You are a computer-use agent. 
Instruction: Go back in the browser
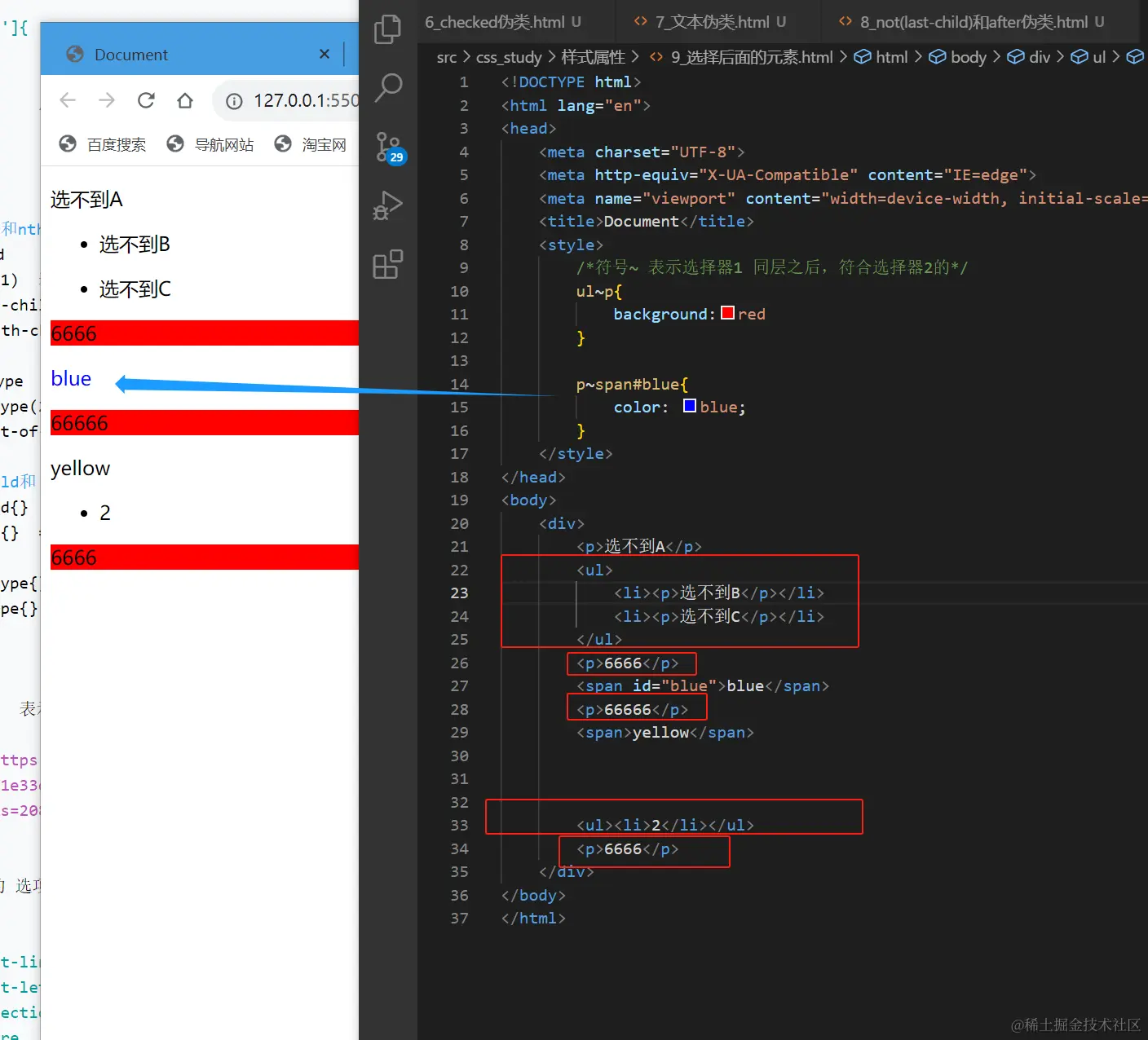pyautogui.click(x=68, y=100)
